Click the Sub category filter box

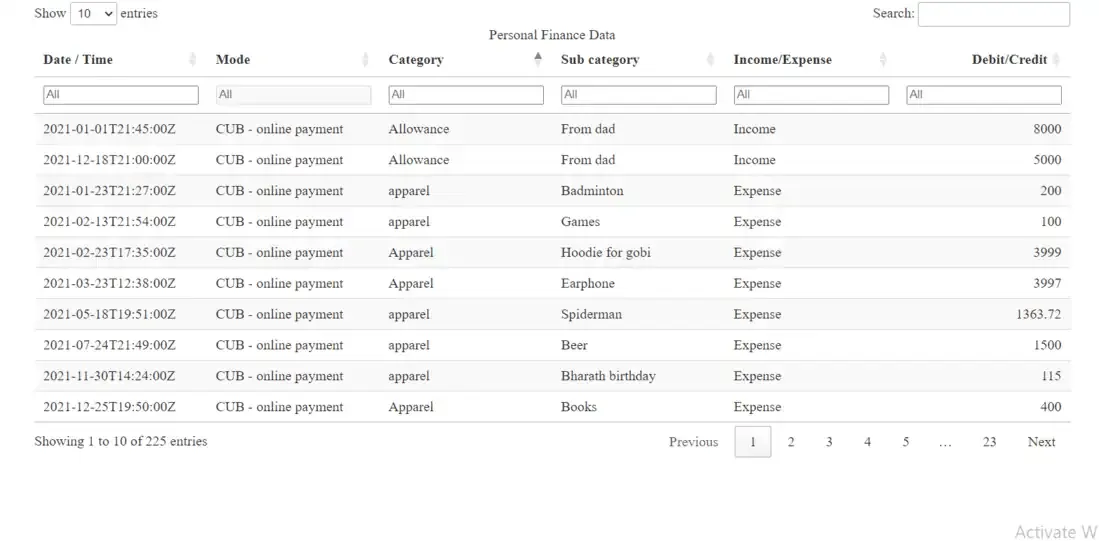[x=638, y=95]
